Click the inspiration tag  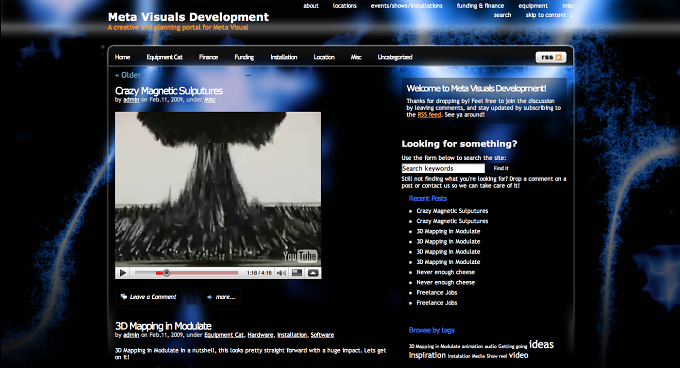[427, 355]
